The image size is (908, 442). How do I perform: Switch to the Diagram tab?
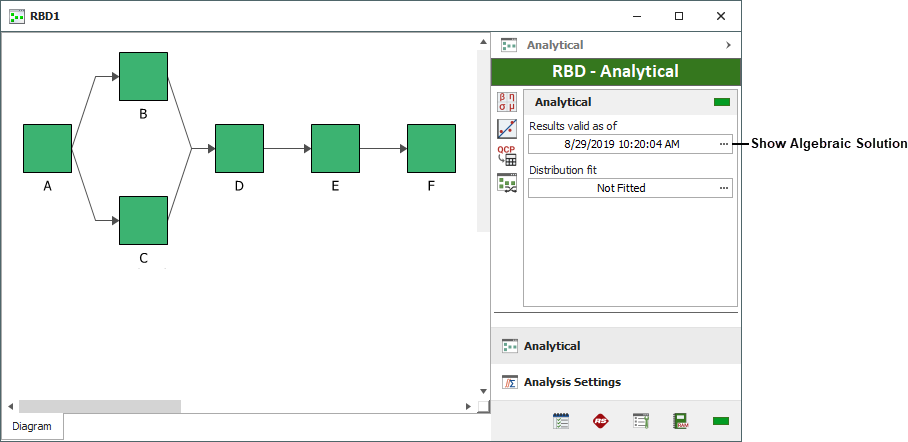click(32, 426)
